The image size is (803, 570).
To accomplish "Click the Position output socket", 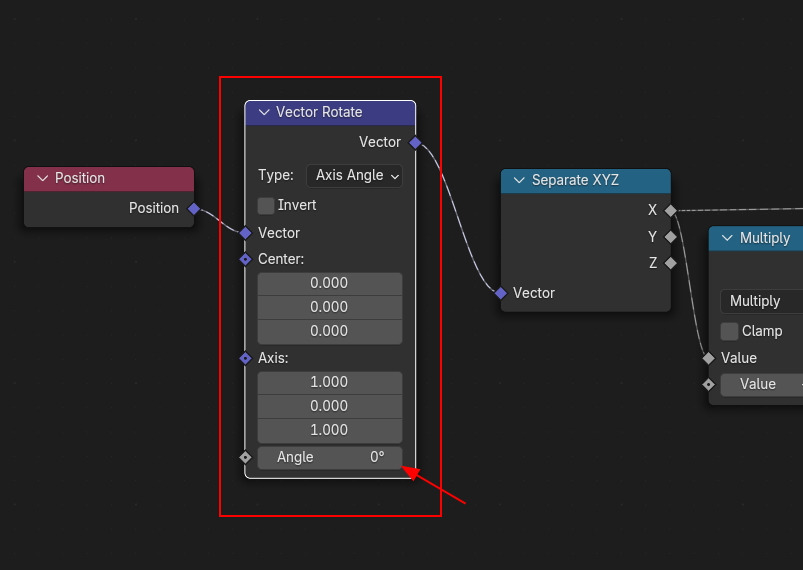I will coord(194,208).
